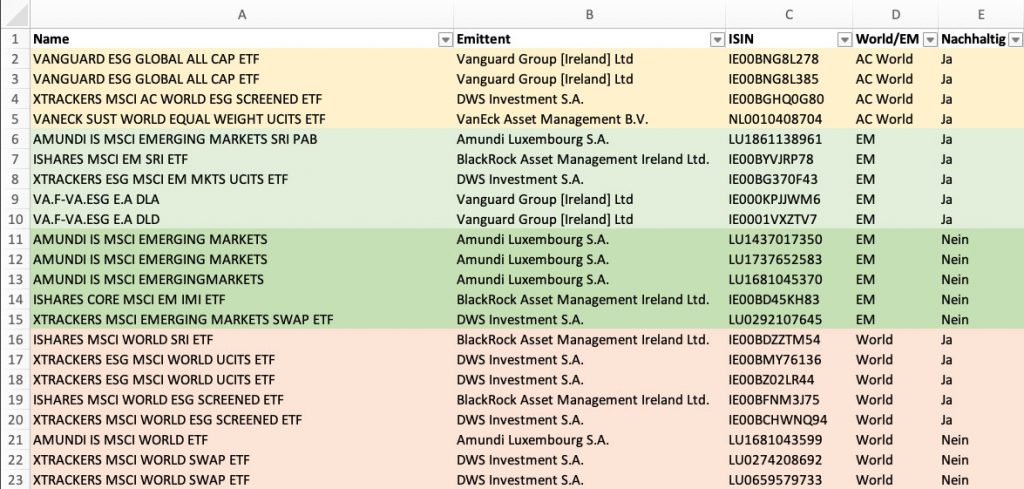The width and height of the screenshot is (1024, 489).
Task: Select ISHARES MSCI EM SRI ETF cell
Action: (x=242, y=159)
